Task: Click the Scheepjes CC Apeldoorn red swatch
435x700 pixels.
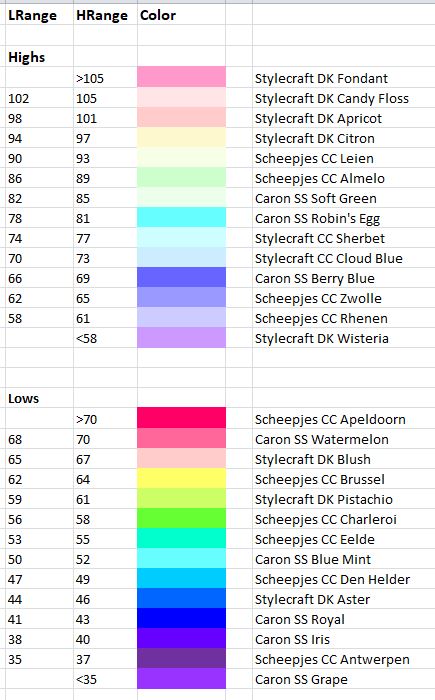Action: pyautogui.click(x=181, y=418)
